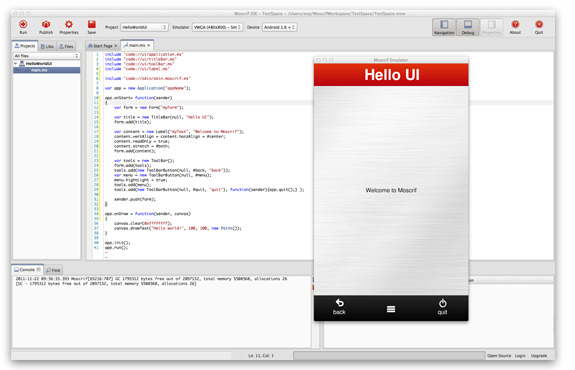Click the Upgrade link in status bar
The height and width of the screenshot is (370, 575).
click(539, 356)
